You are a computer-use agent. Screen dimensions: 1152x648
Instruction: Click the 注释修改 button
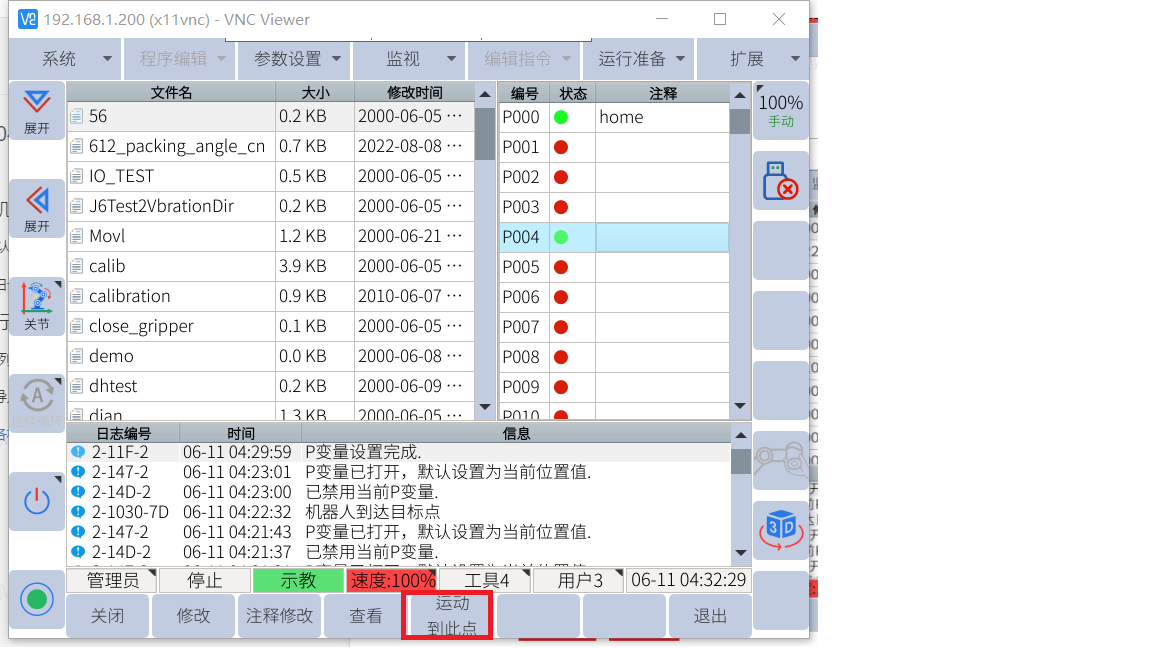(279, 616)
